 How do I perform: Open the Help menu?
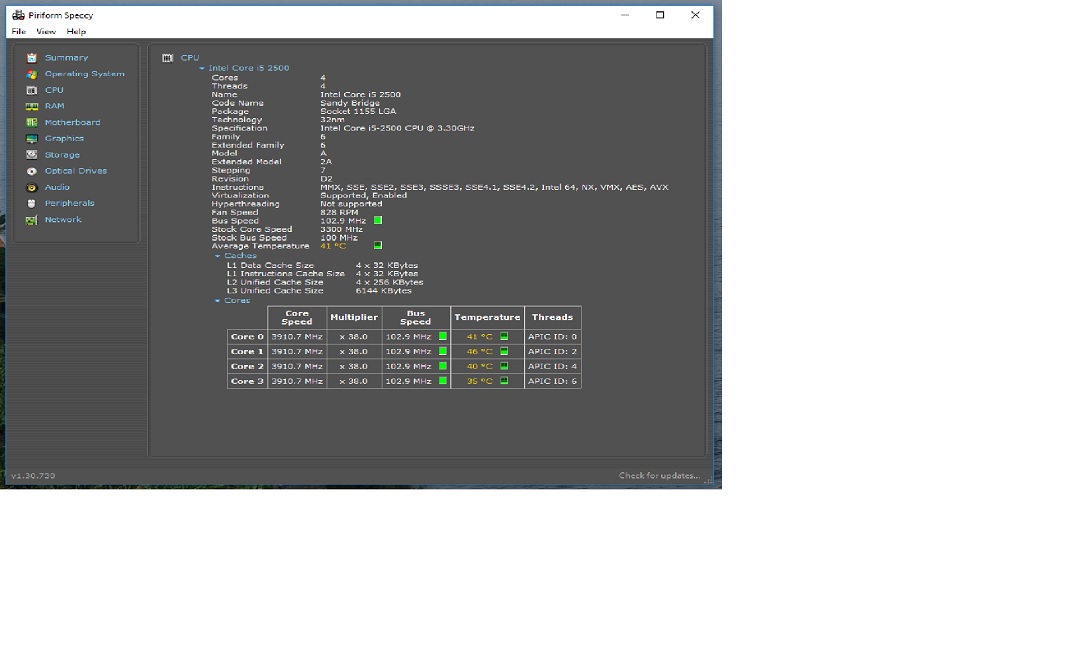coord(76,32)
